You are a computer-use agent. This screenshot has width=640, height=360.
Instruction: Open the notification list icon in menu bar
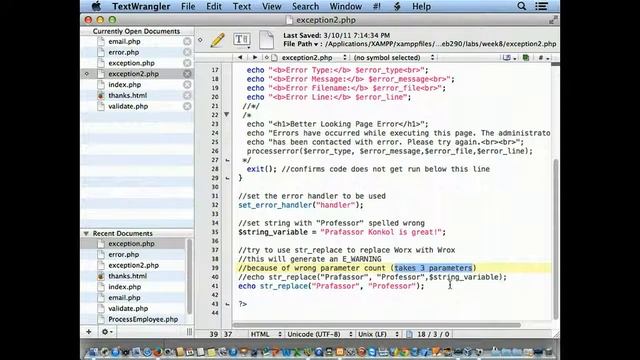coord(542,6)
